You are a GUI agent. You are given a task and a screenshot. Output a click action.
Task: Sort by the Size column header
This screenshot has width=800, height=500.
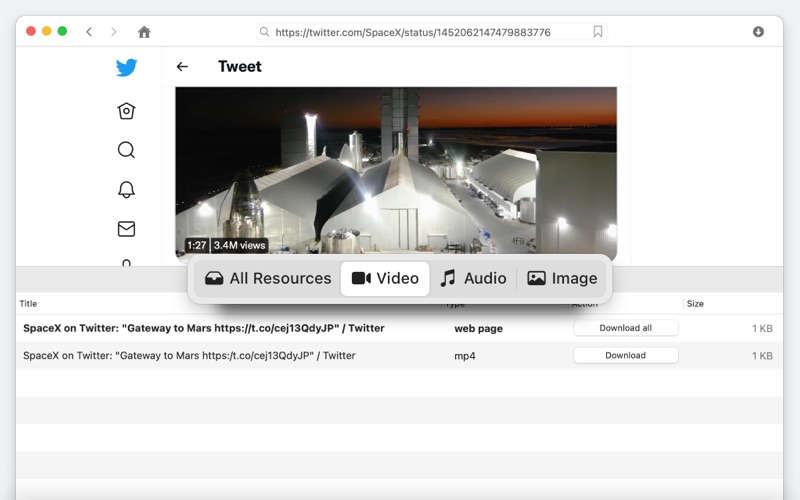(x=695, y=304)
